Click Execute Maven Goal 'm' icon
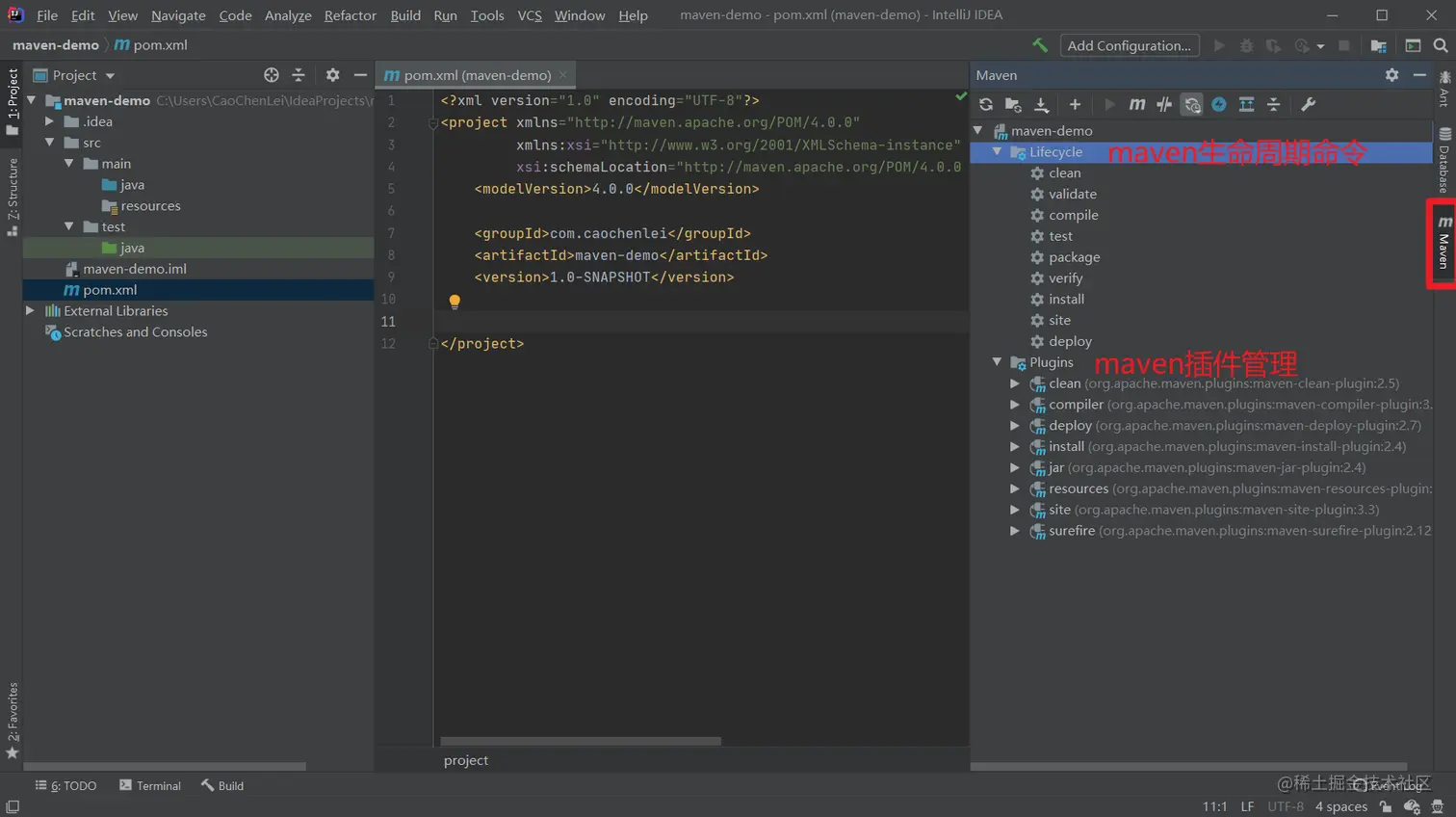This screenshot has width=1456, height=817. (1137, 104)
